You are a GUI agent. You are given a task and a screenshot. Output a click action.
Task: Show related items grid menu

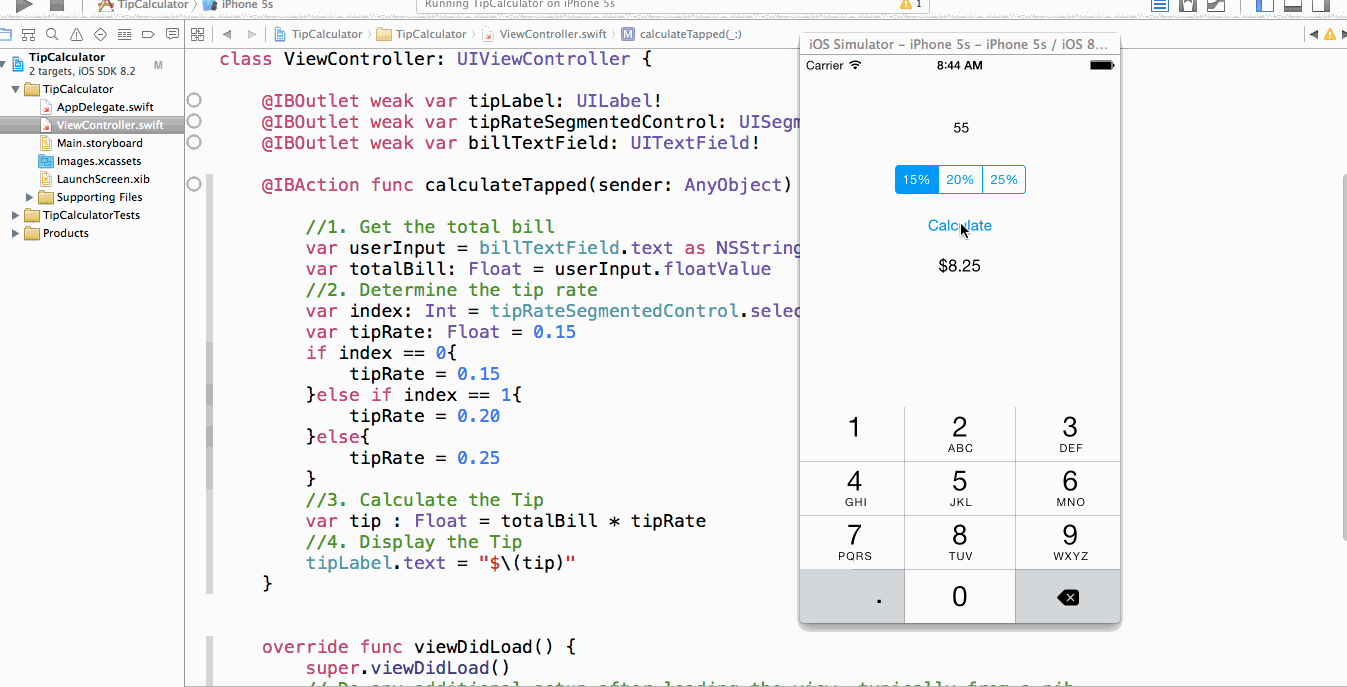(198, 35)
